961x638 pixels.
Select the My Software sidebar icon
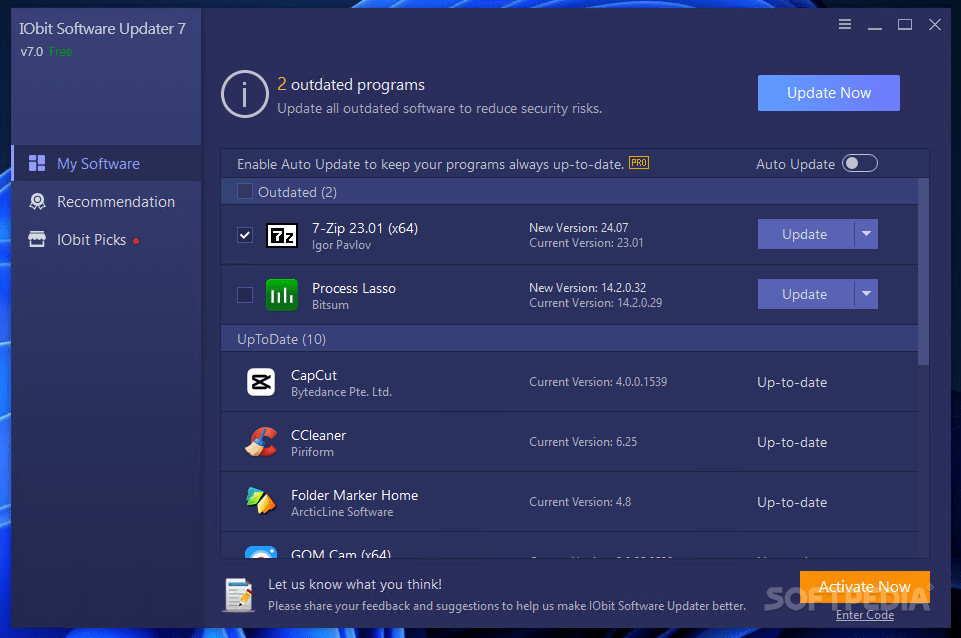click(x=37, y=162)
